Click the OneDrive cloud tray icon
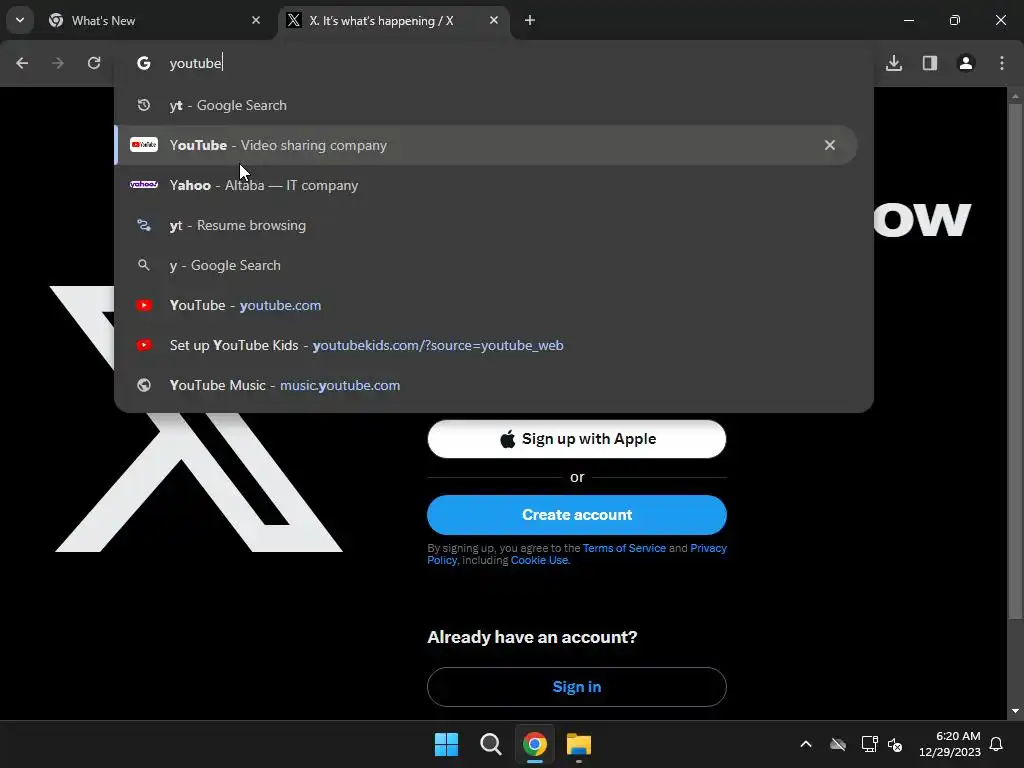This screenshot has width=1024, height=768. [x=838, y=744]
